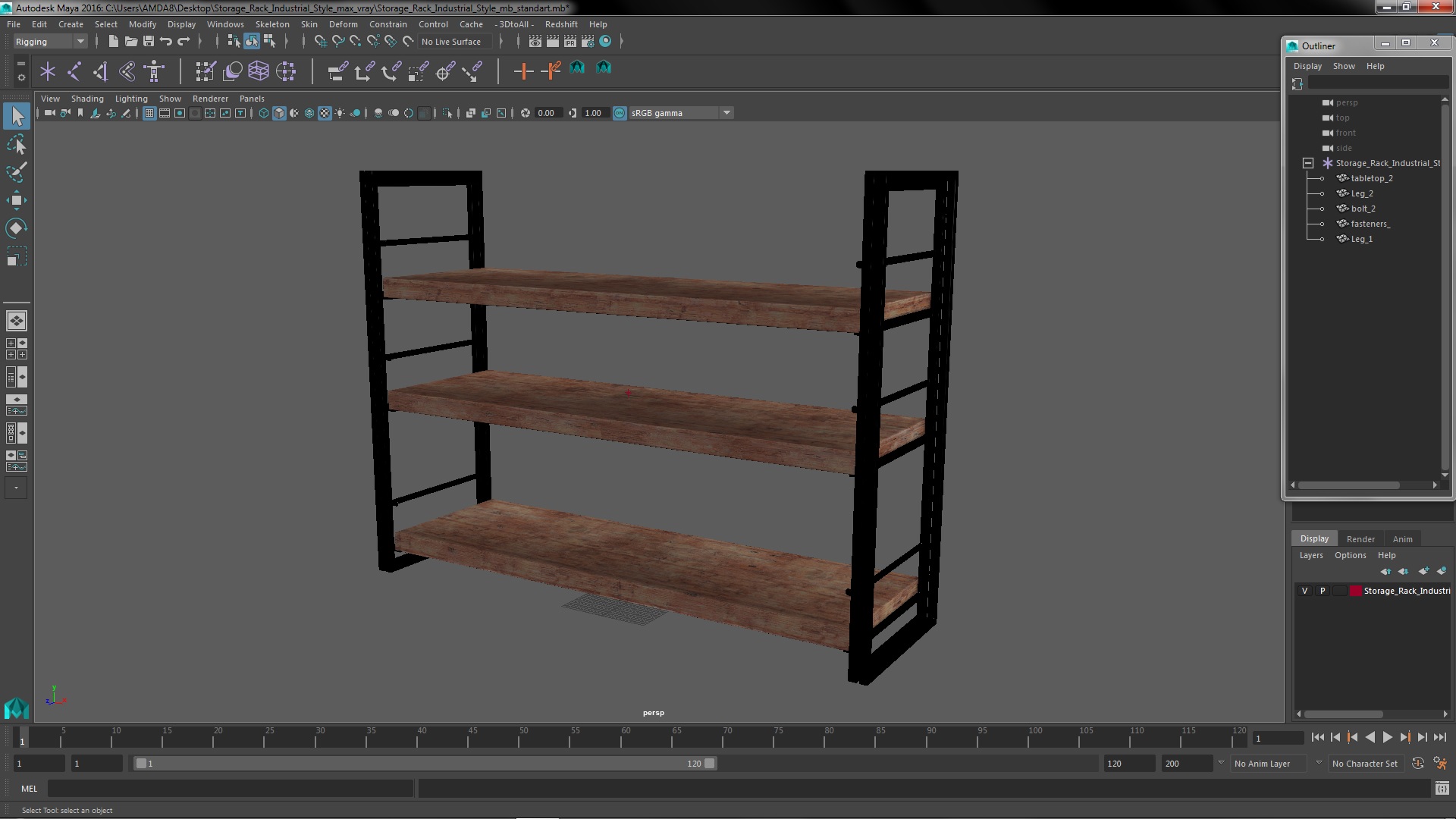This screenshot has width=1456, height=819.
Task: Click the script editor icon
Action: point(1442,789)
